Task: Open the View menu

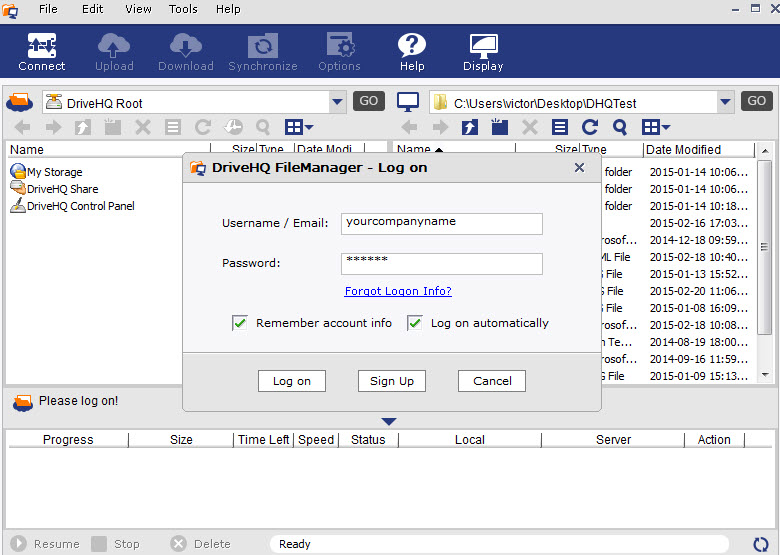Action: point(138,9)
